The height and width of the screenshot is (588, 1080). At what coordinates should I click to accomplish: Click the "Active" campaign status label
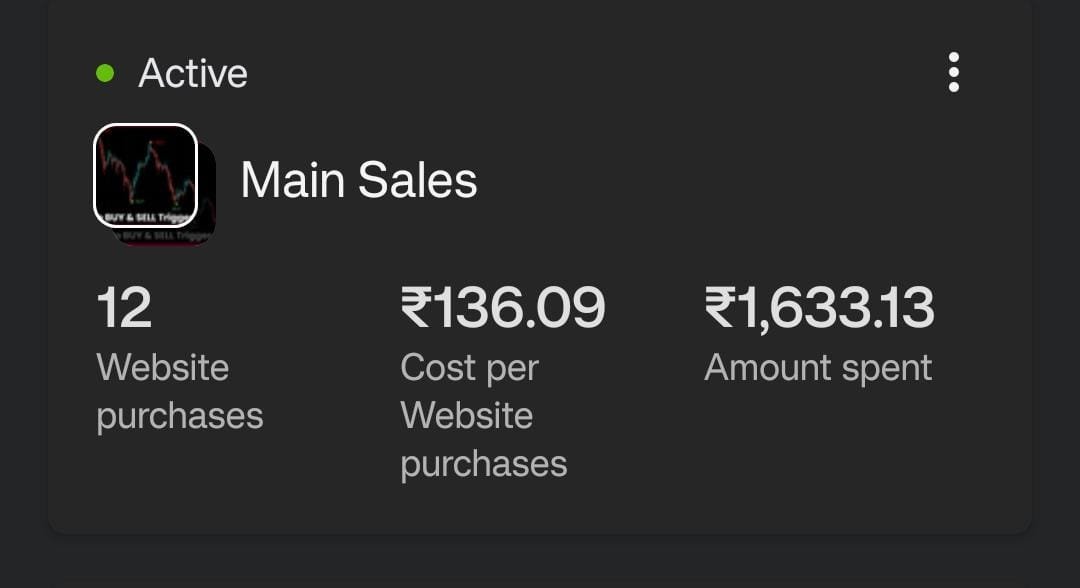tap(193, 73)
